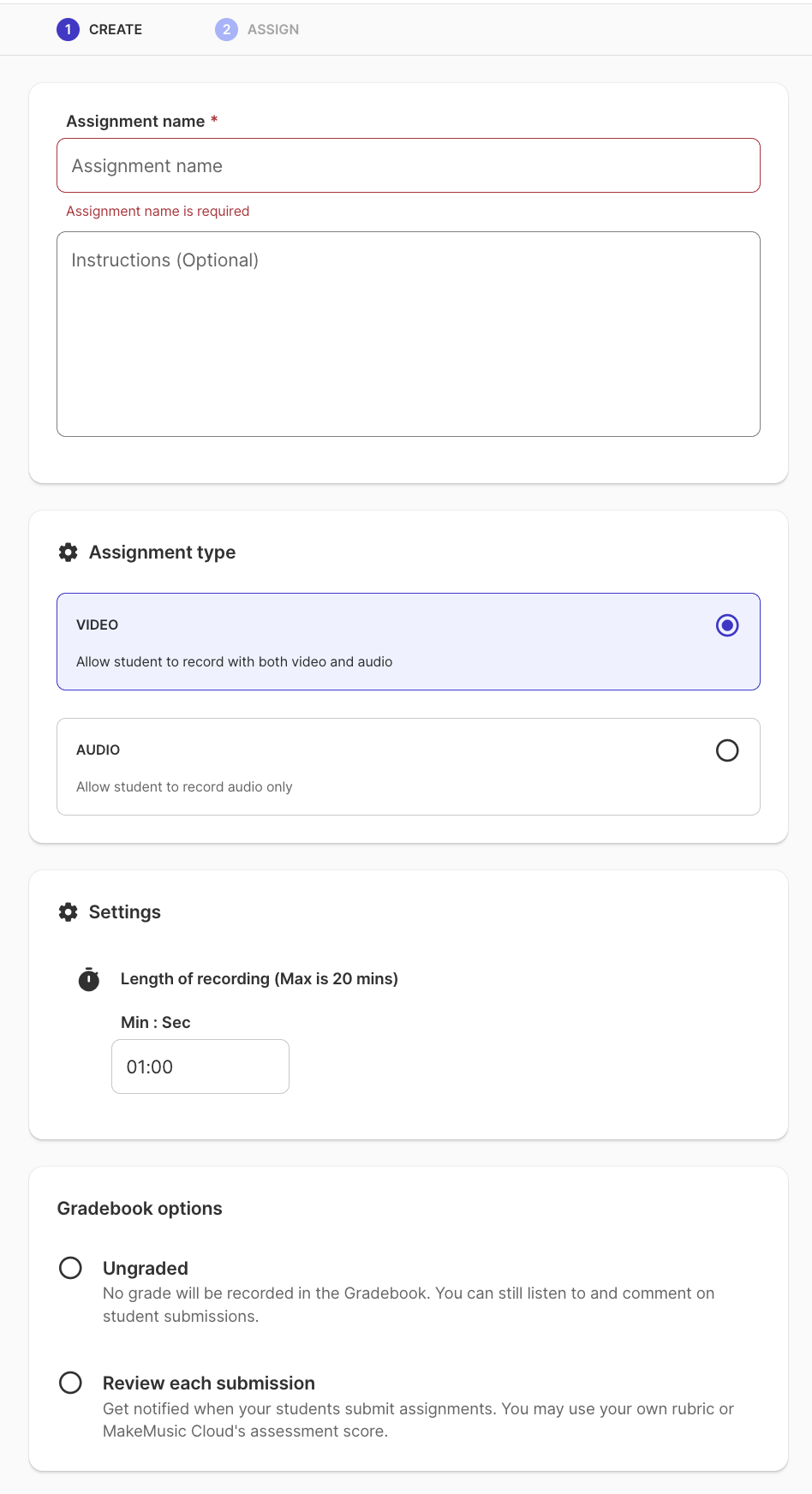Select the VIDEO recording option
Screen dimensions: 812x1494
click(727, 625)
